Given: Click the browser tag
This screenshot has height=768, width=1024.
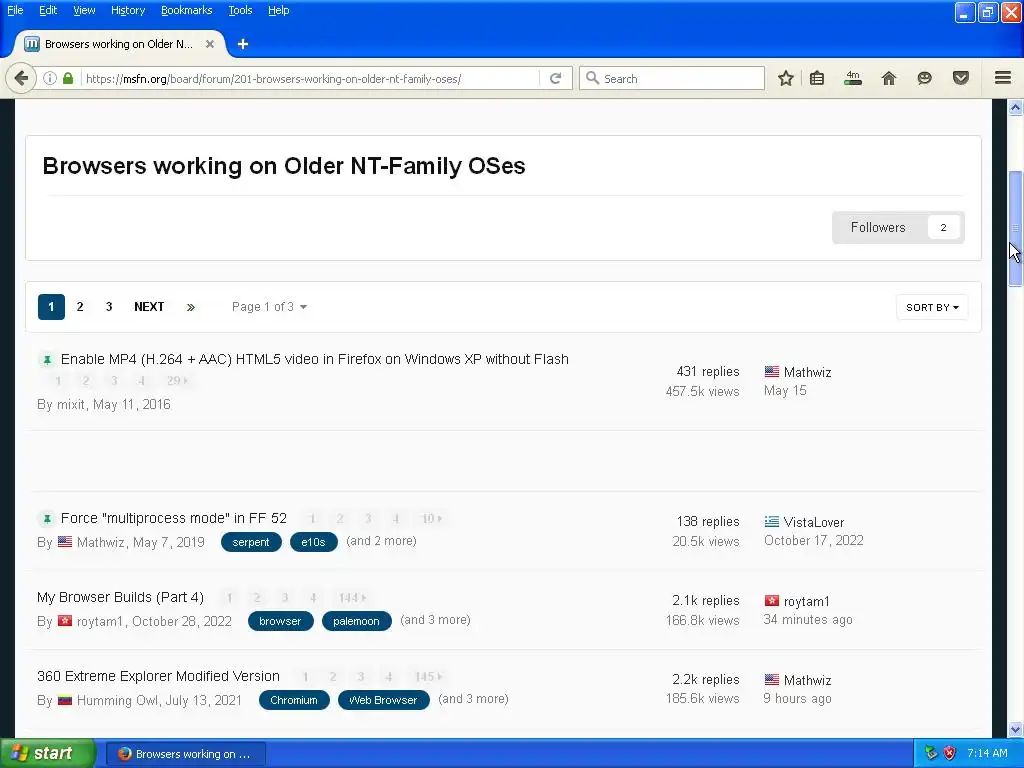Looking at the screenshot, I should click(280, 621).
